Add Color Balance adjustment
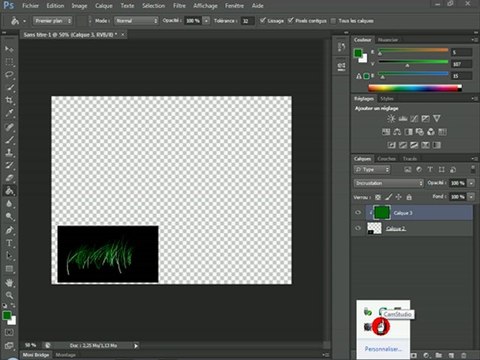Screen dimensions: 480x360 click(x=397, y=132)
